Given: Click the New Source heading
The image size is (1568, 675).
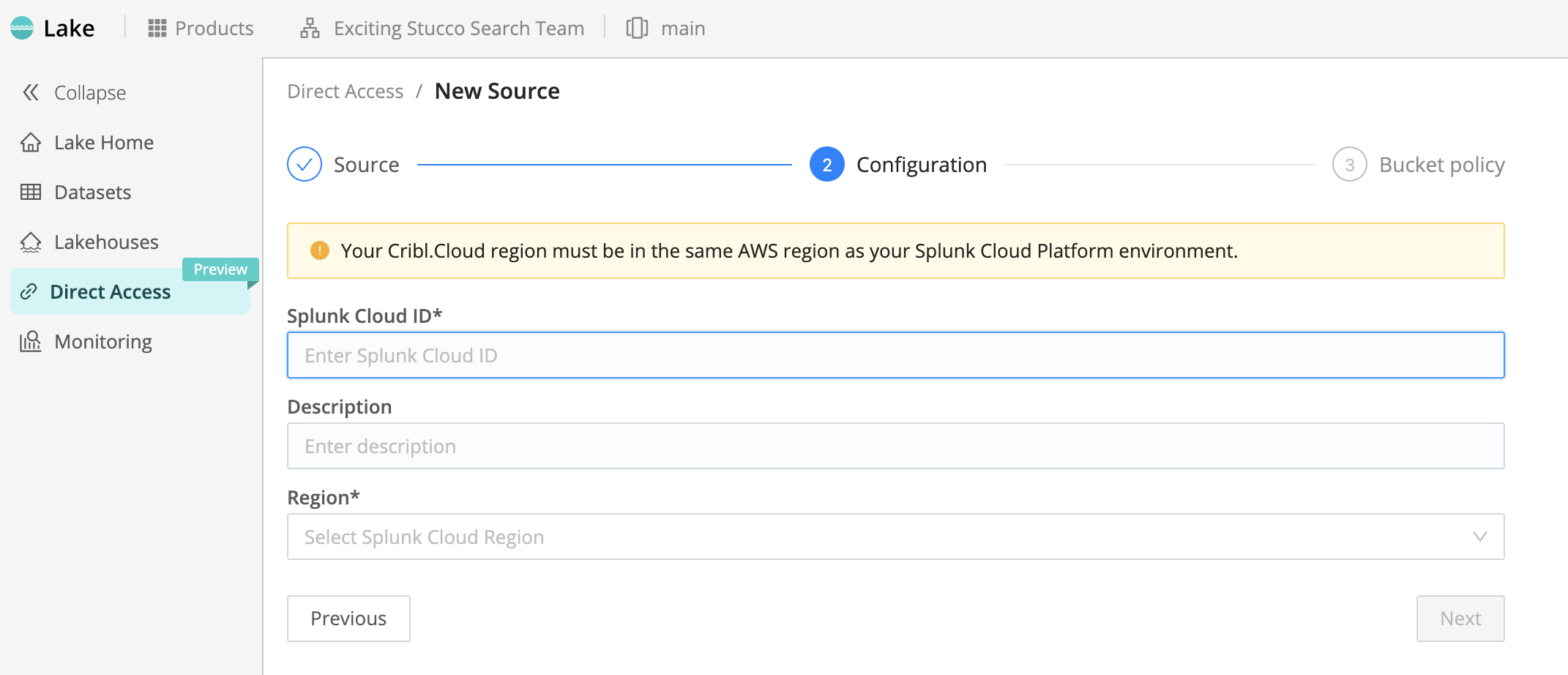Looking at the screenshot, I should [497, 91].
